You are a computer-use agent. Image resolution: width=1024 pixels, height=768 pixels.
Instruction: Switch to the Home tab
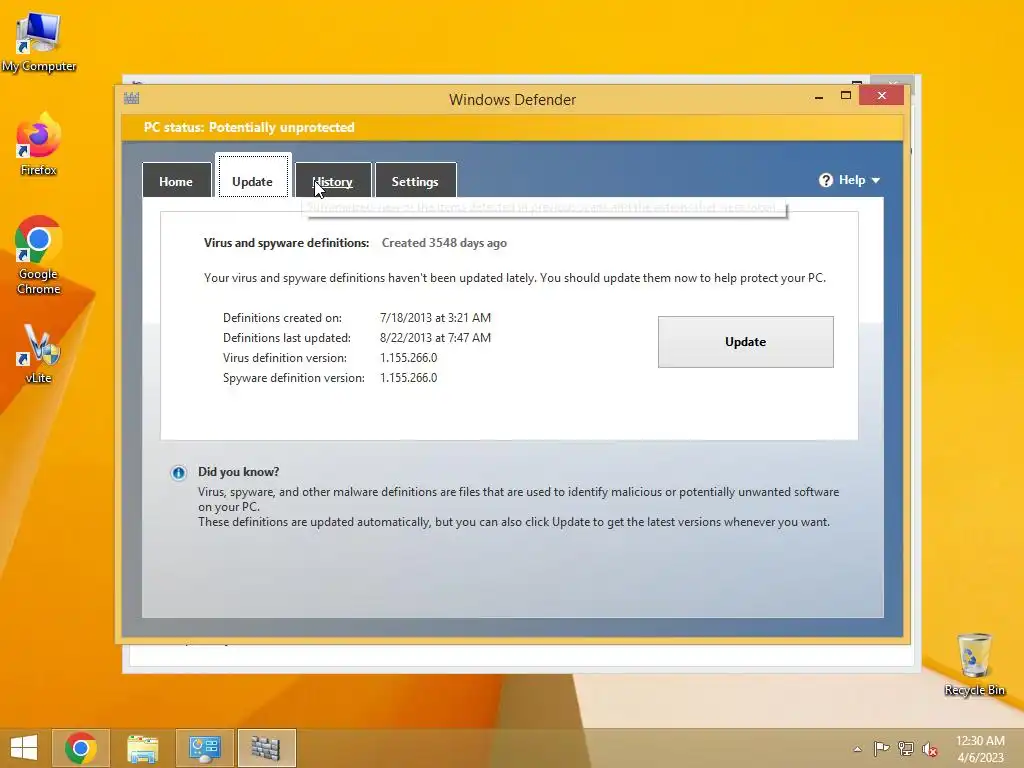(x=176, y=181)
